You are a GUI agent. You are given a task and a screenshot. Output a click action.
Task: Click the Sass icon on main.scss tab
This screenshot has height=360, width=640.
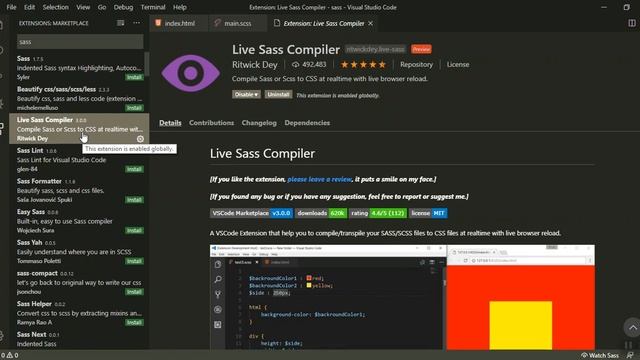(x=218, y=23)
